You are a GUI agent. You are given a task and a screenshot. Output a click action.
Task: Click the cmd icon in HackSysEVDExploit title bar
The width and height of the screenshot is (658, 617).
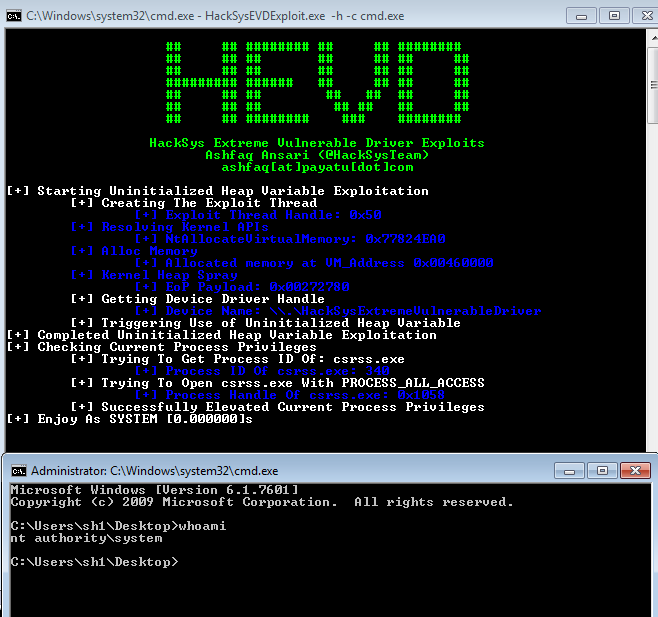click(14, 16)
